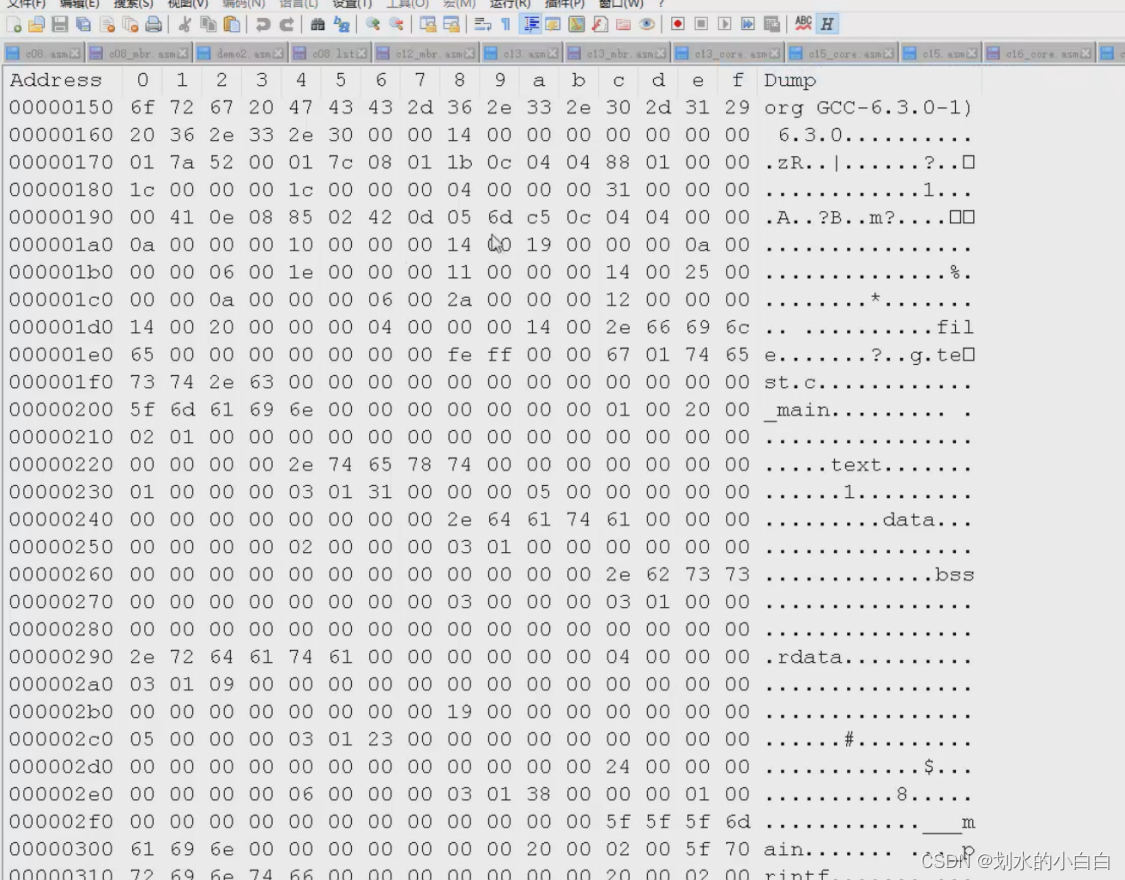The width and height of the screenshot is (1125, 880).
Task: Switch to the c16_core.asm tab
Action: click(1040, 54)
